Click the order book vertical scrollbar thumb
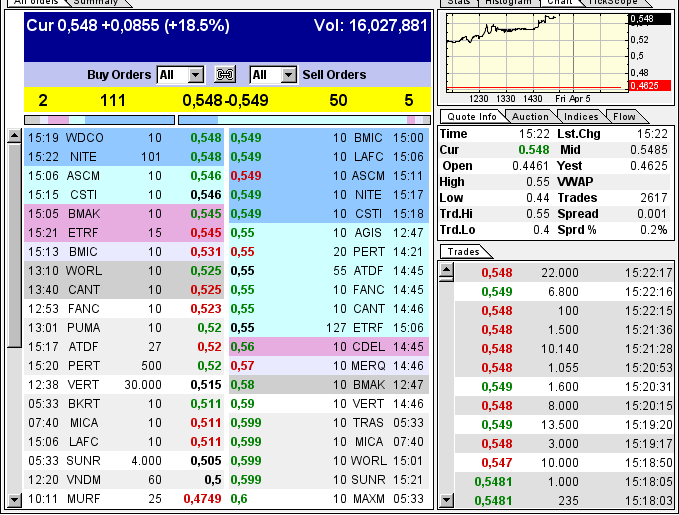Image resolution: width=679 pixels, height=515 pixels. (14, 245)
